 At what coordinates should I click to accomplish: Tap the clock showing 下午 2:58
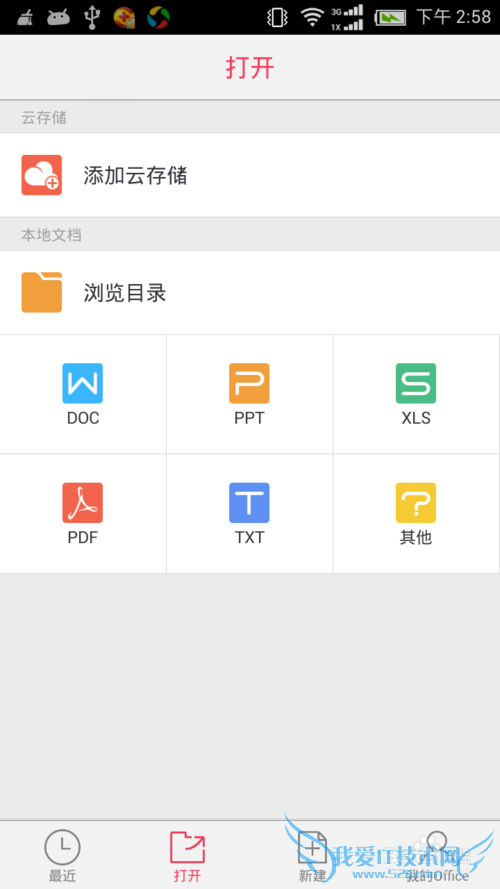click(454, 17)
